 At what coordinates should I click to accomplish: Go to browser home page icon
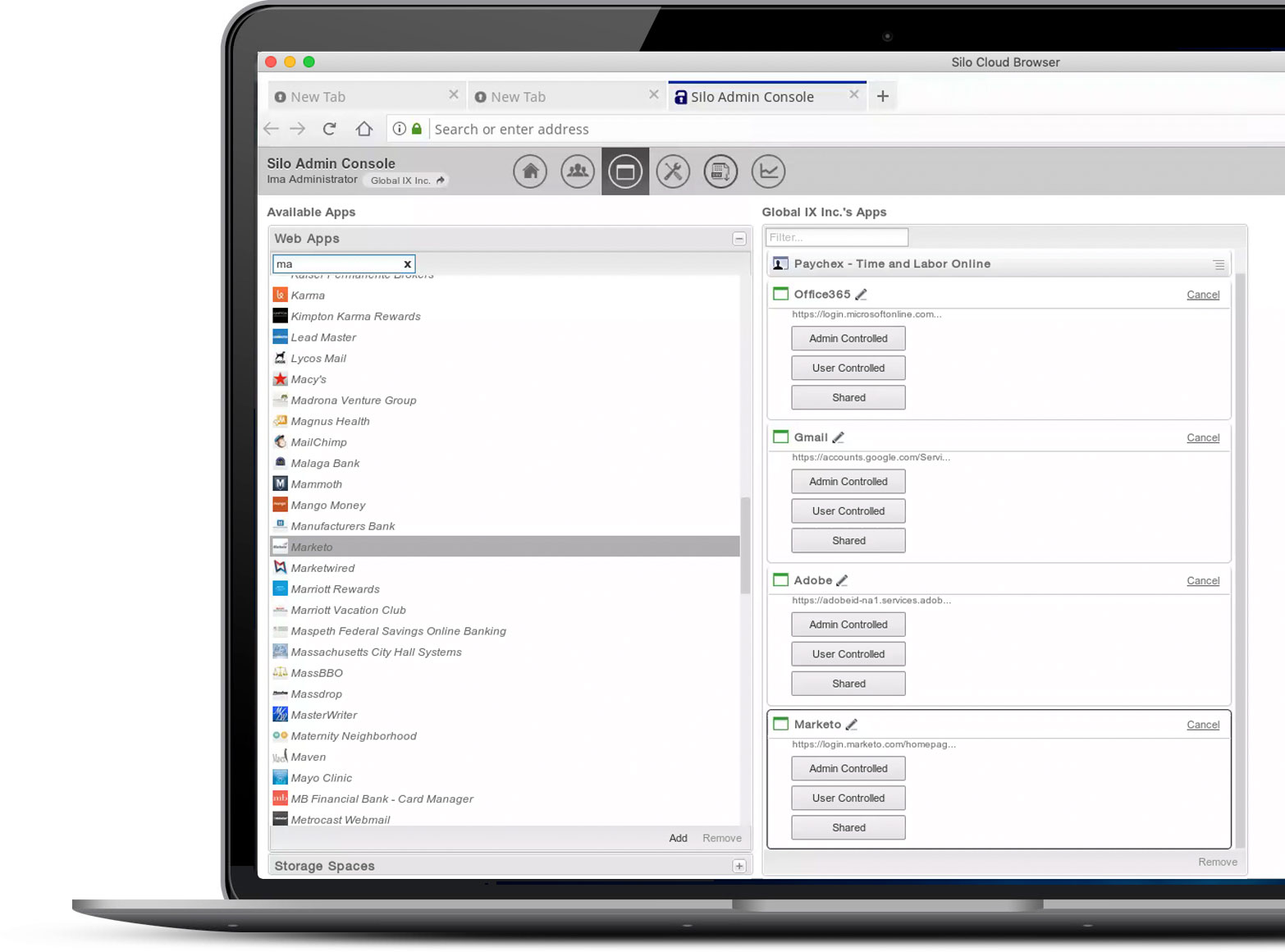[x=364, y=129]
